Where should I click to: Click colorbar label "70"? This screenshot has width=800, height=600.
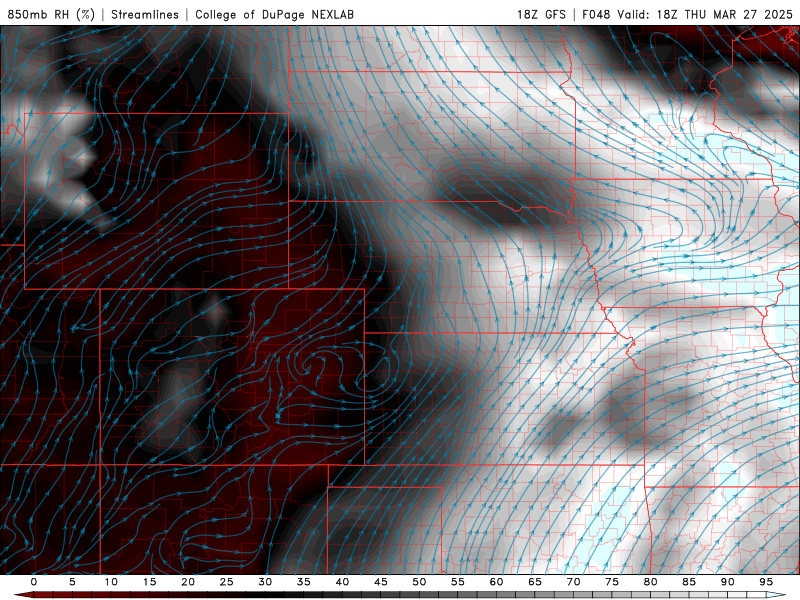[573, 582]
